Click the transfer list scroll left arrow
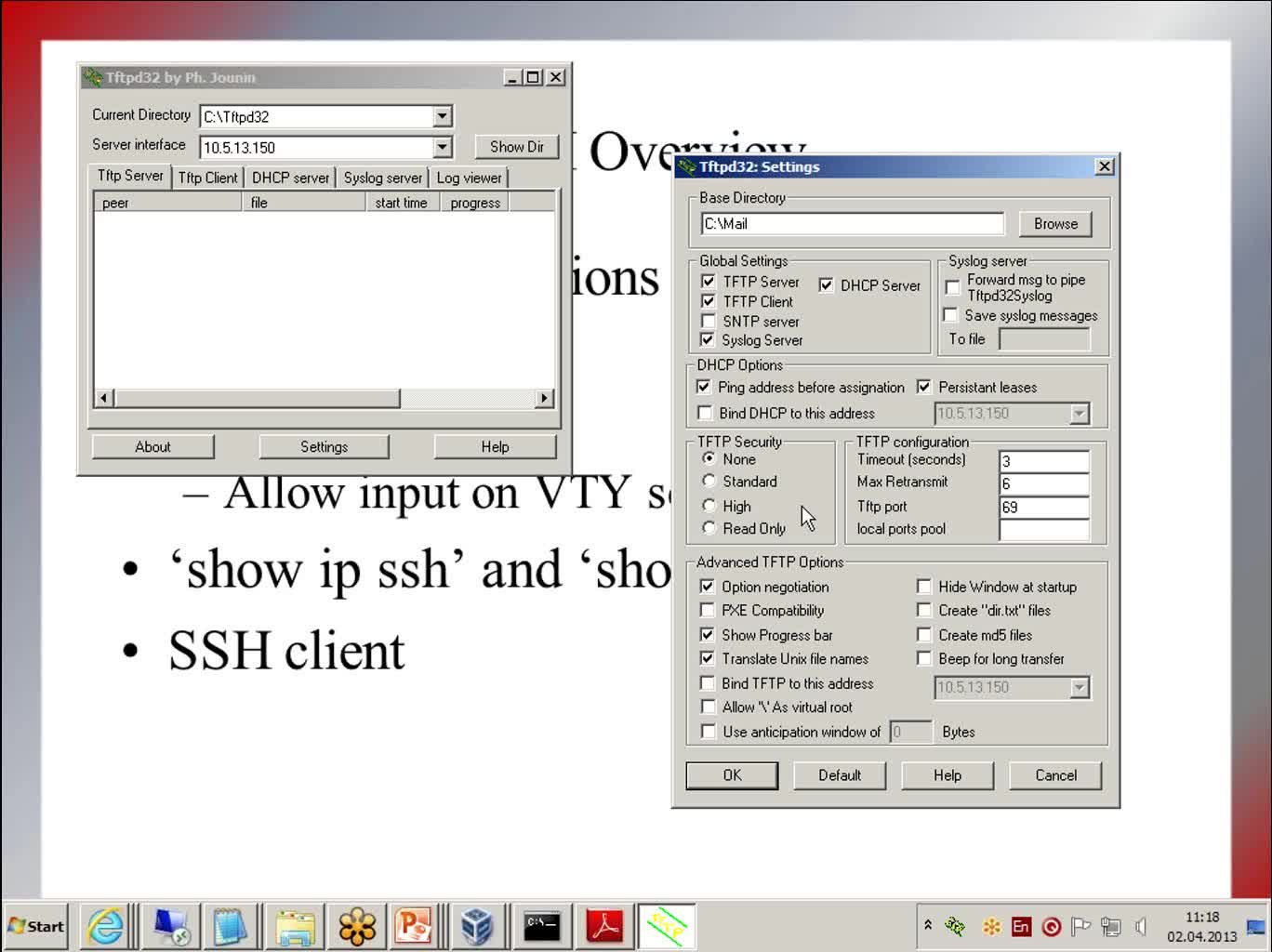 [x=104, y=398]
